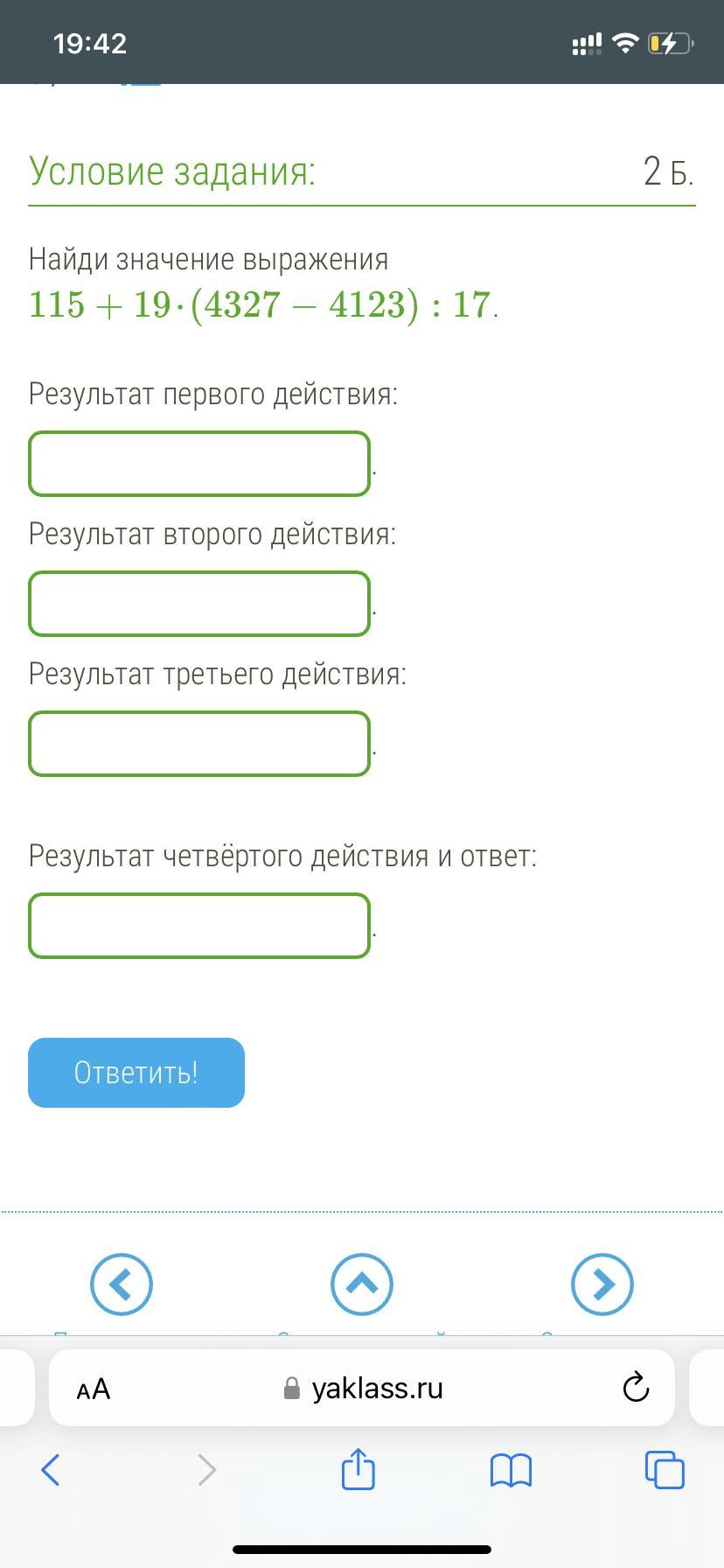Click the up arrow circle icon

point(362,1284)
